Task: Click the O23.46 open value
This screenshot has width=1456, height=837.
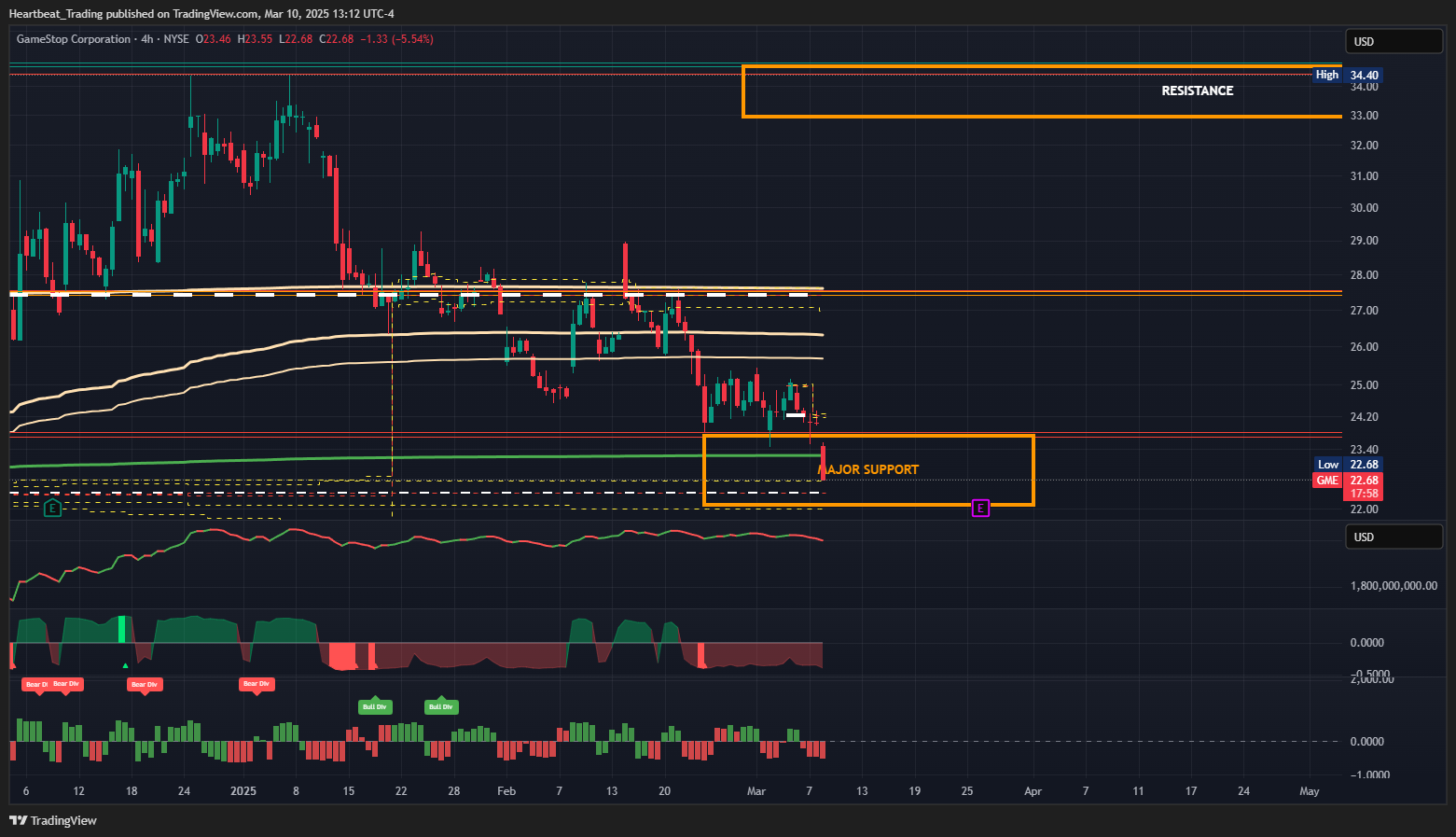Action: pos(214,39)
